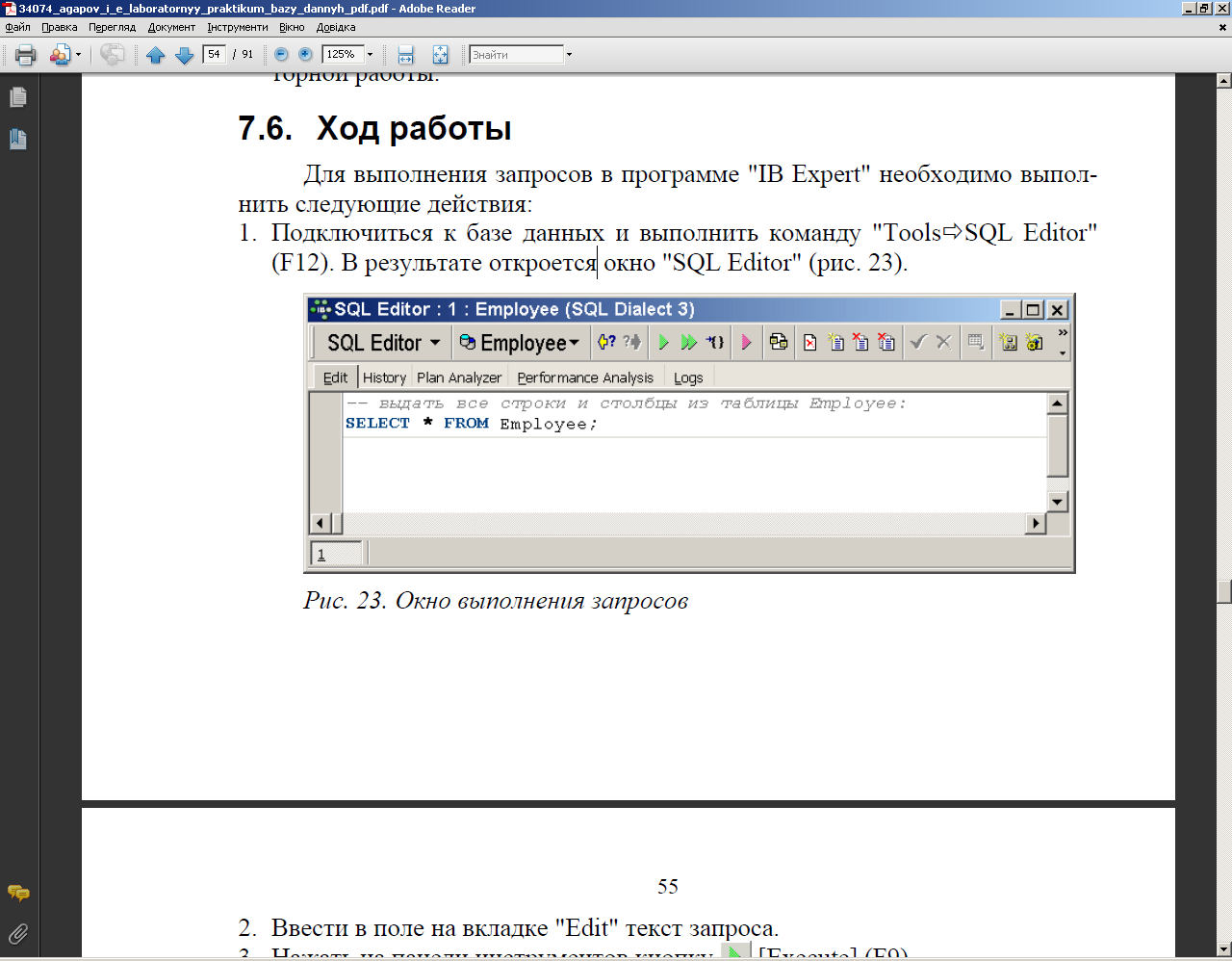Click the Logs tab in figure

point(688,377)
